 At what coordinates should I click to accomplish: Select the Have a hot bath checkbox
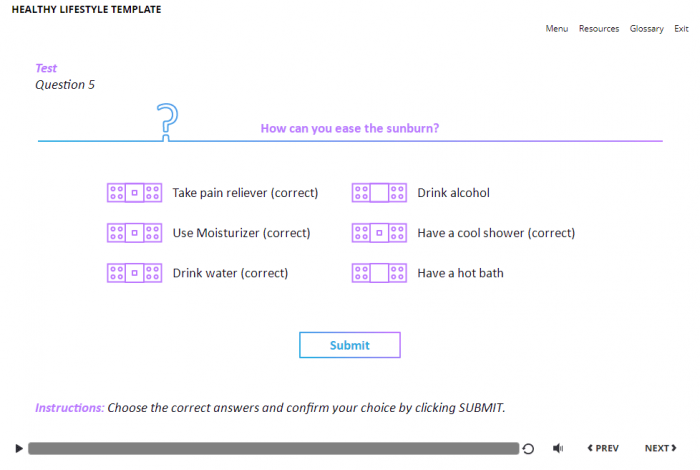tap(379, 273)
